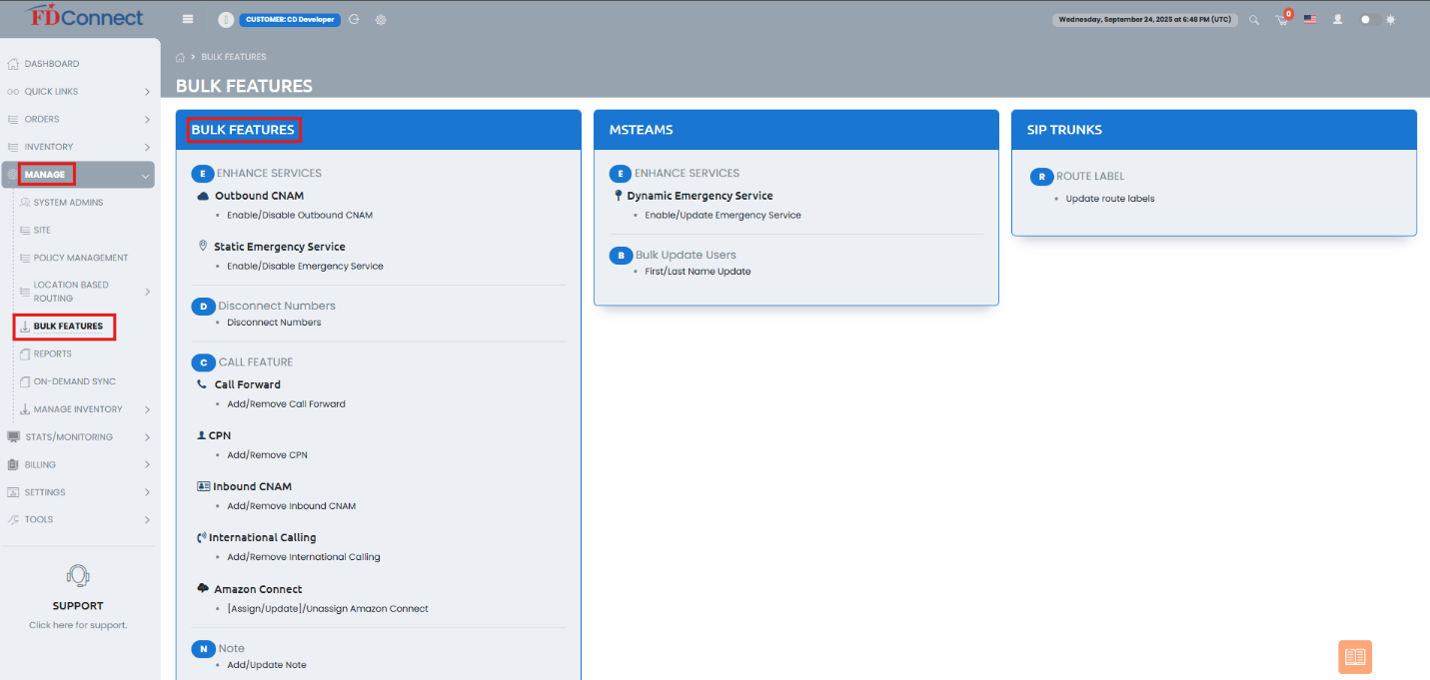Click the FDConnect logo

click(84, 16)
